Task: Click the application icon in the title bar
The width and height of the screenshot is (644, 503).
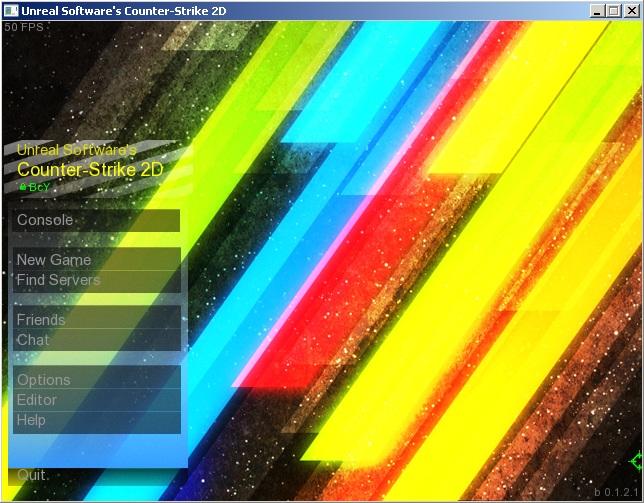Action: 11,11
